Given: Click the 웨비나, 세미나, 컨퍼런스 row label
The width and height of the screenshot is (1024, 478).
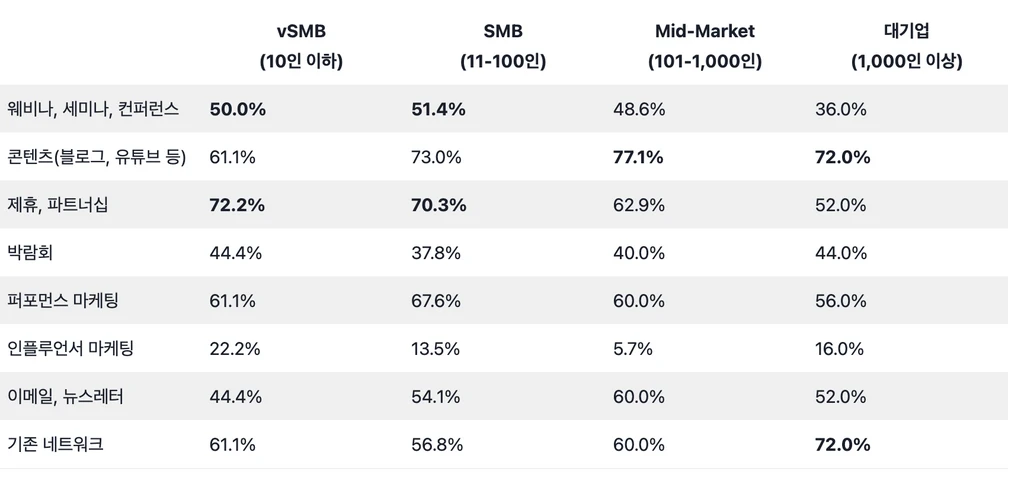Looking at the screenshot, I should click(x=94, y=109).
